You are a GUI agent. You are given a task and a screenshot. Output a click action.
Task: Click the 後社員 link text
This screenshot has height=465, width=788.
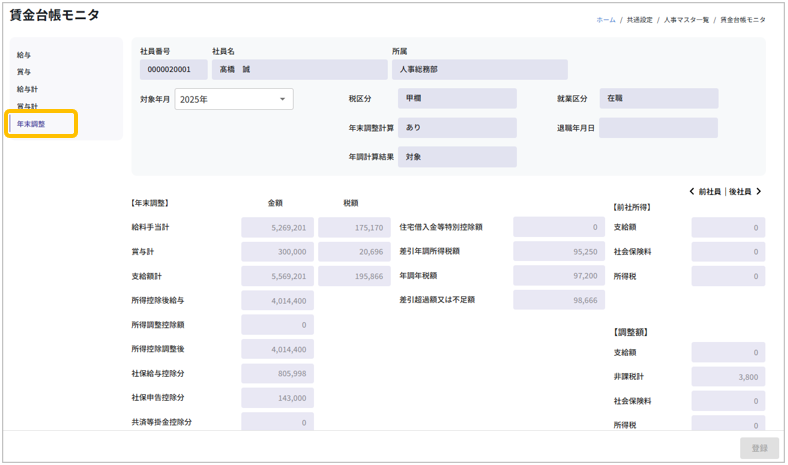tap(739, 191)
